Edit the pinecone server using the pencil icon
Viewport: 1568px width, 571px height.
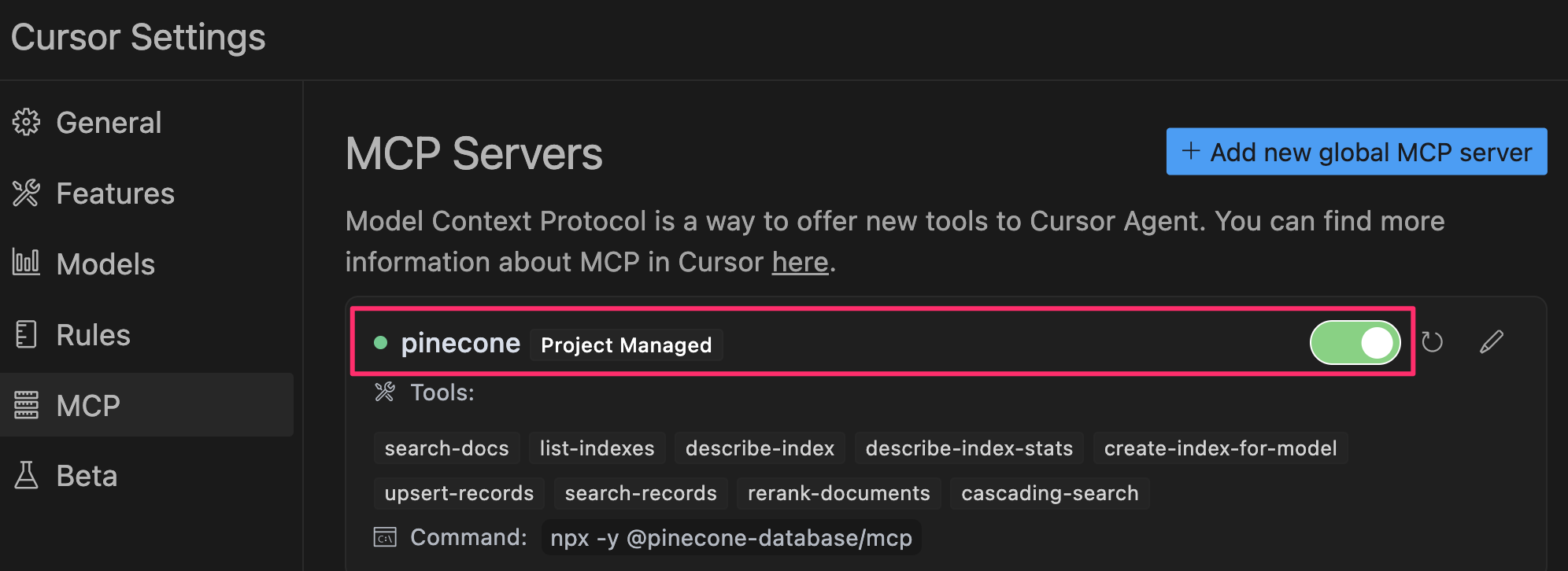point(1491,341)
